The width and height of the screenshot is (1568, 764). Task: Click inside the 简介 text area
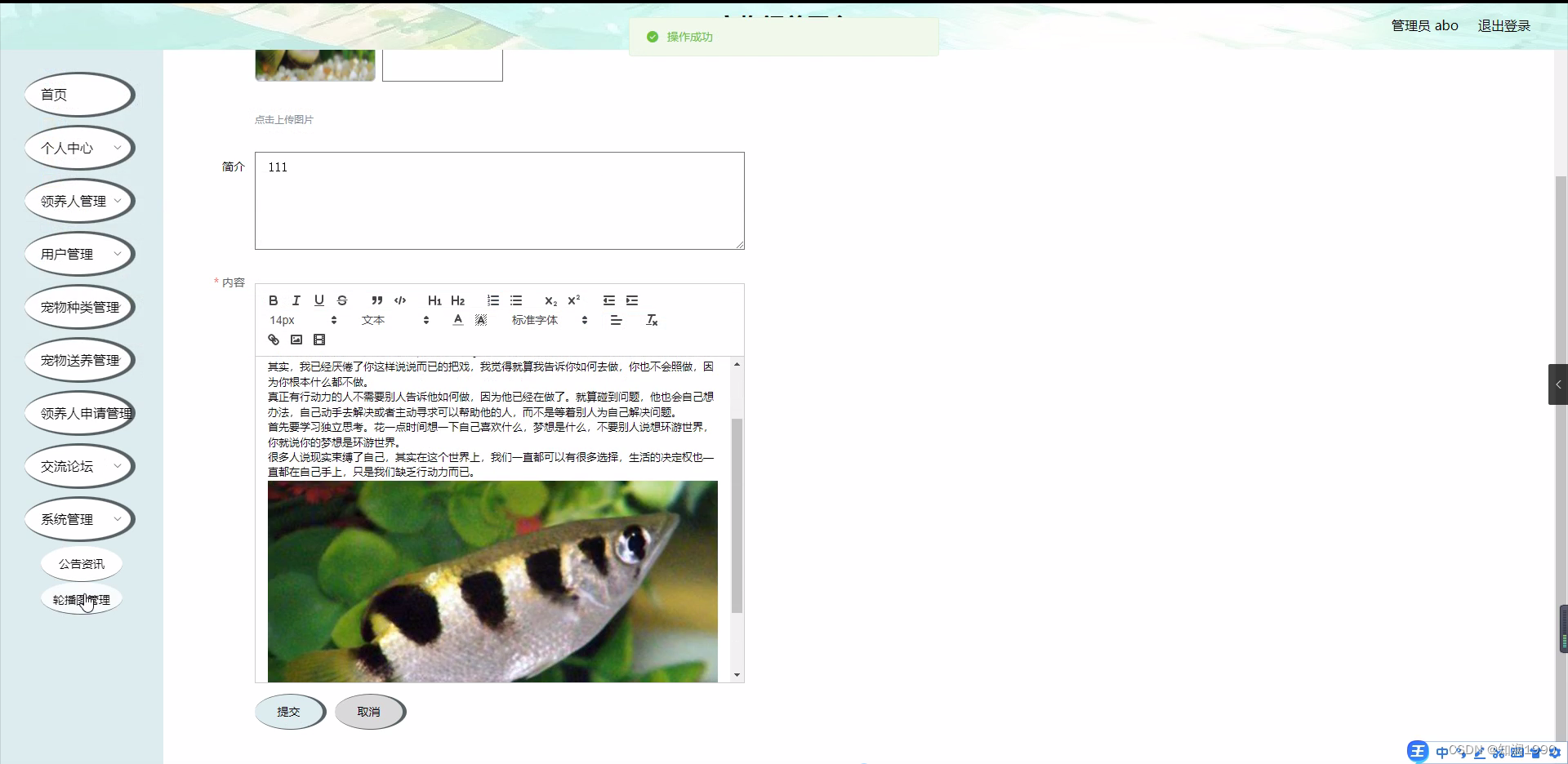click(x=498, y=200)
